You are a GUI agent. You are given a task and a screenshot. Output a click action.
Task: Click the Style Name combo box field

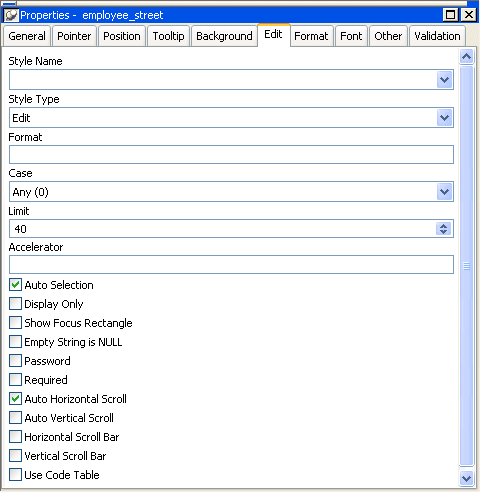[231, 80]
